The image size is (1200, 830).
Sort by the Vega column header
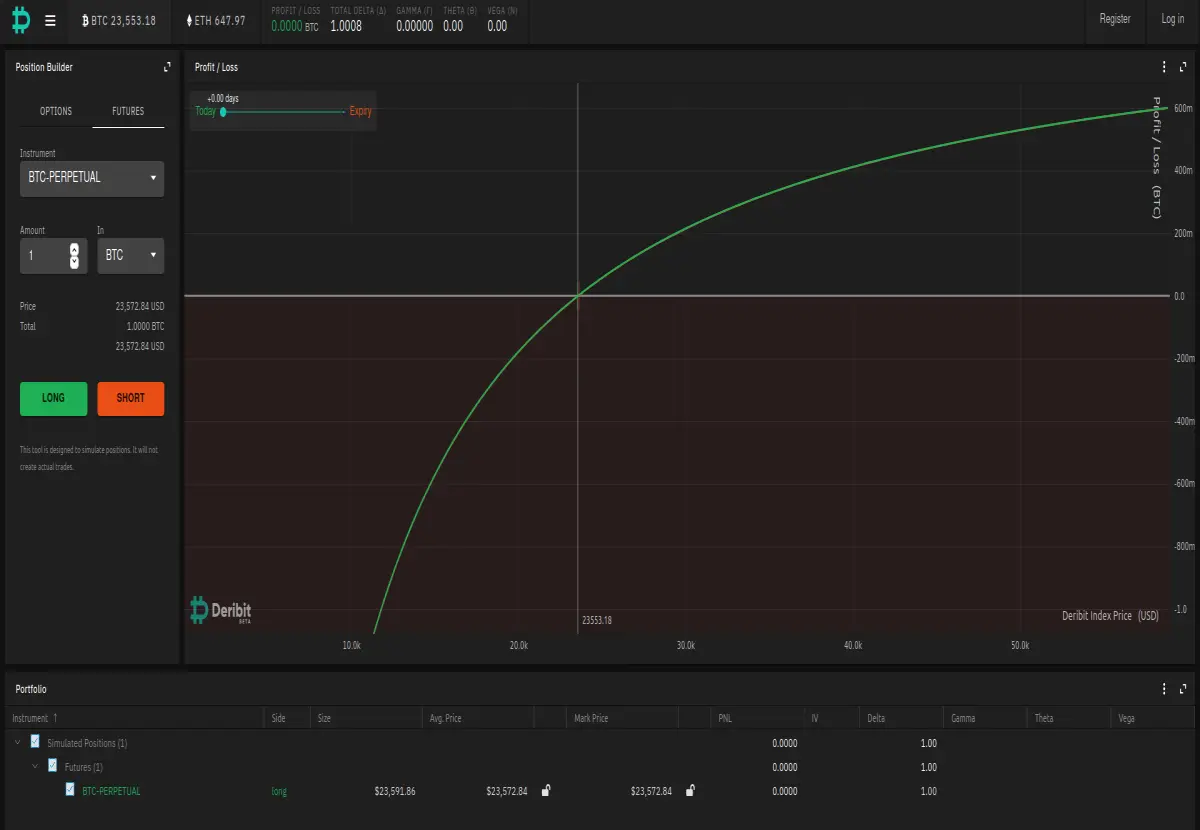[x=1153, y=718]
